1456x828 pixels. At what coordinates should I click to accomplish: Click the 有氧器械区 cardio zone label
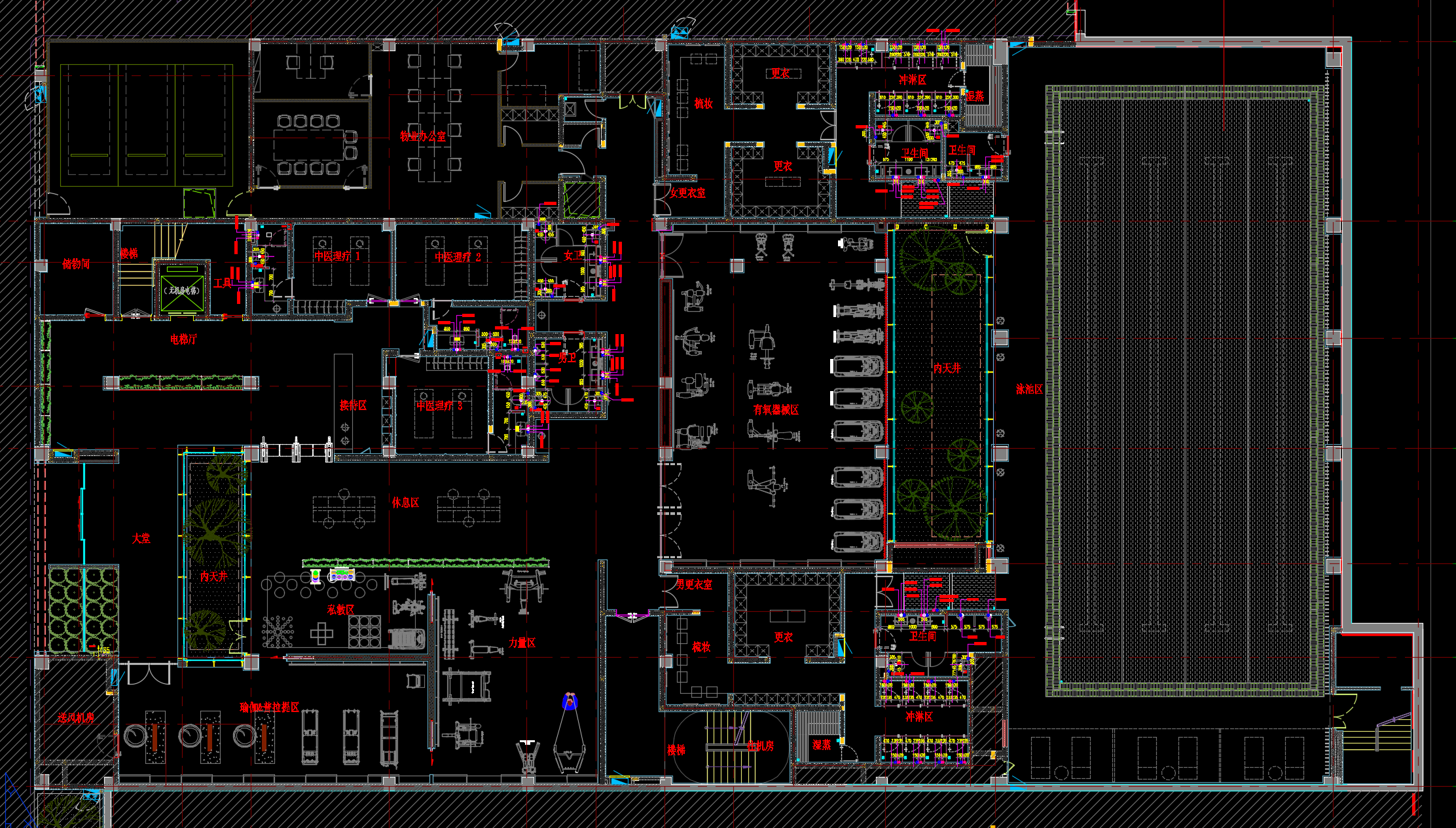click(776, 410)
